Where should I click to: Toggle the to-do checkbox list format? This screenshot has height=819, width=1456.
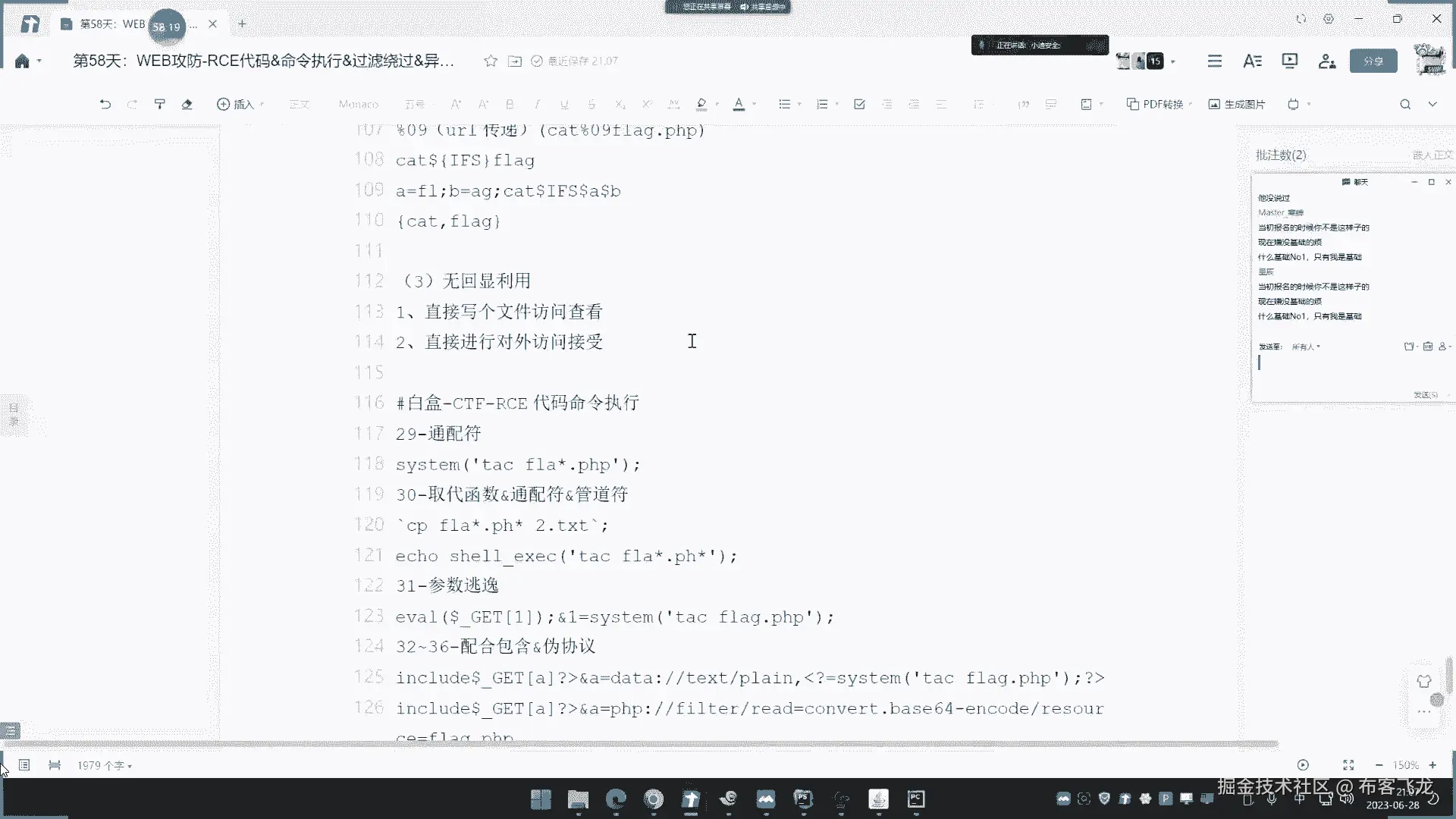click(859, 104)
